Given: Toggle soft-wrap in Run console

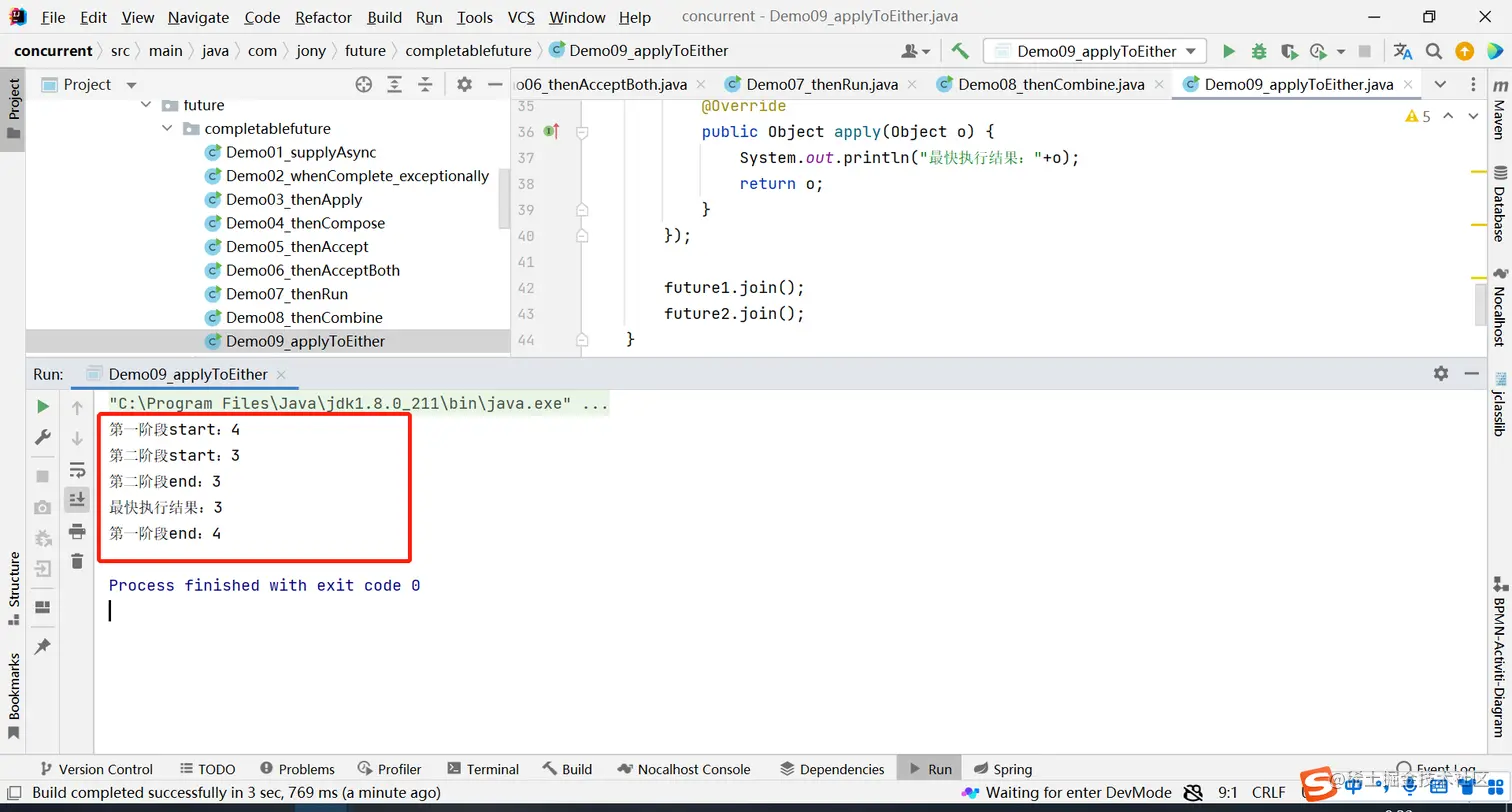Looking at the screenshot, I should point(77,469).
